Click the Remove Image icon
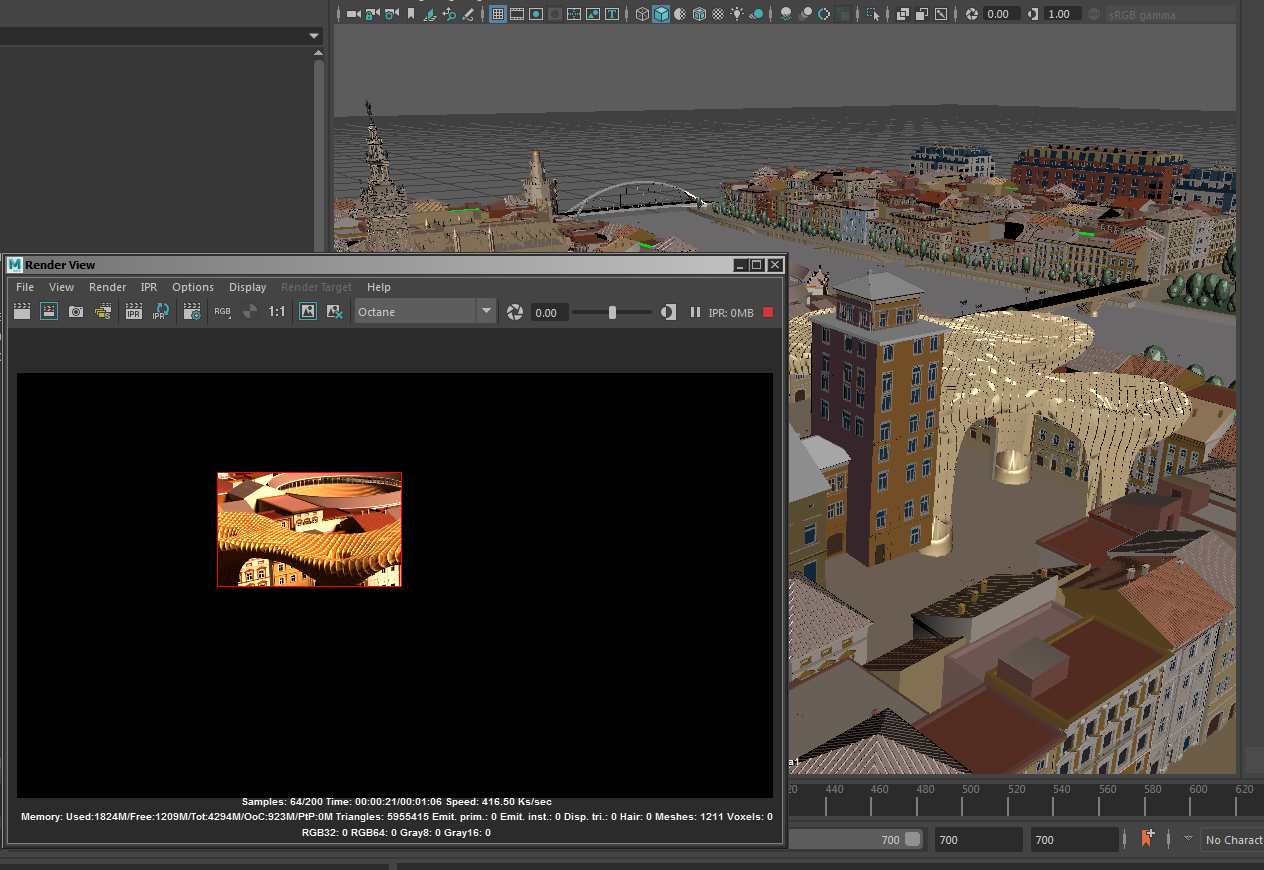 [335, 312]
